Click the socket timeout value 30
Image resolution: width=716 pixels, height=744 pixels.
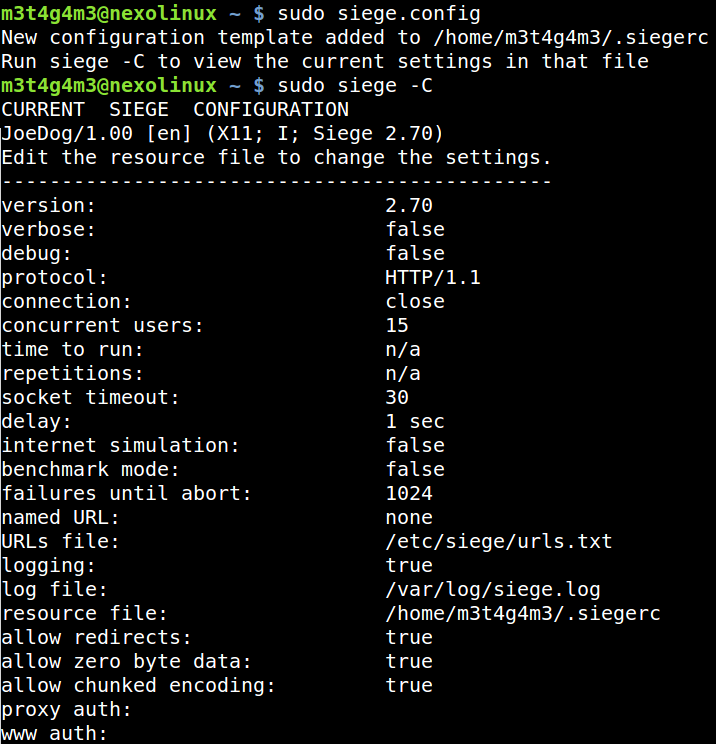tap(397, 397)
